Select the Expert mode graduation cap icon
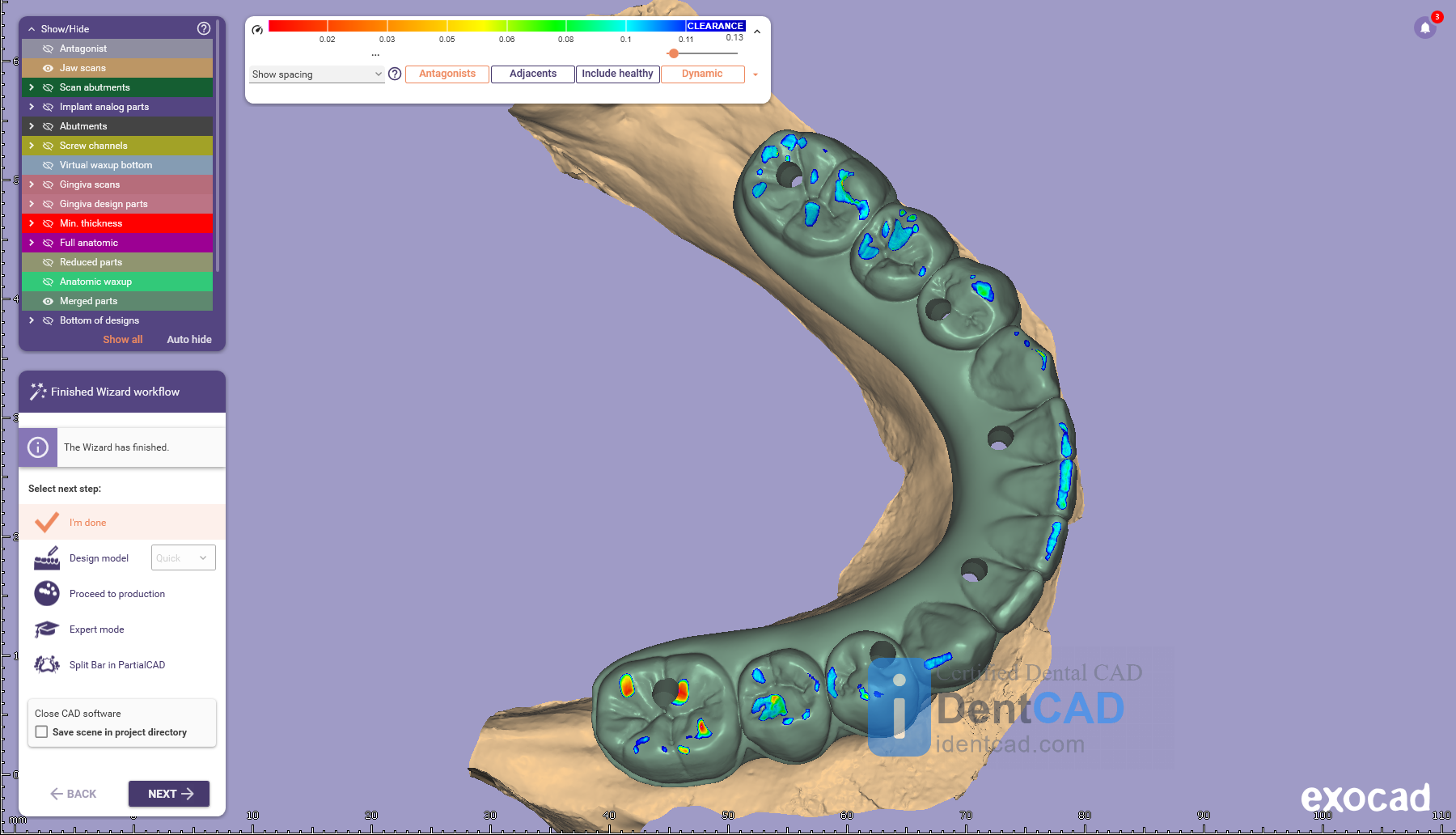The height and width of the screenshot is (835, 1456). pyautogui.click(x=47, y=629)
